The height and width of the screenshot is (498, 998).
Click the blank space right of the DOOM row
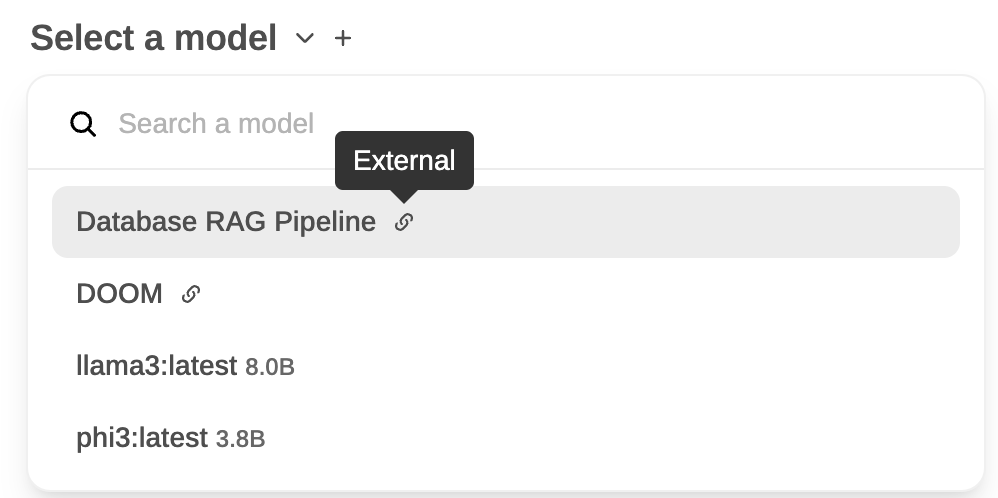(650, 294)
